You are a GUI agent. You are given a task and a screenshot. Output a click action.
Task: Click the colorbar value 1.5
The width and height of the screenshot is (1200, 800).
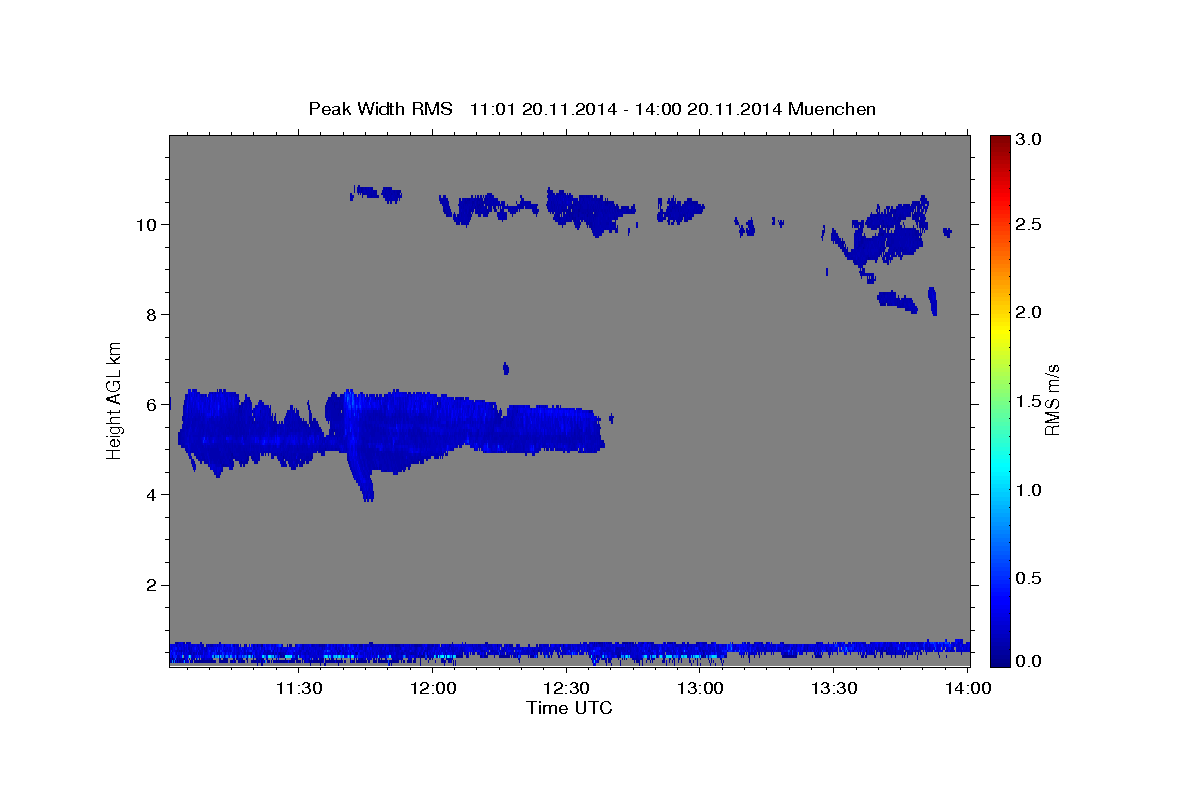[x=1030, y=401]
